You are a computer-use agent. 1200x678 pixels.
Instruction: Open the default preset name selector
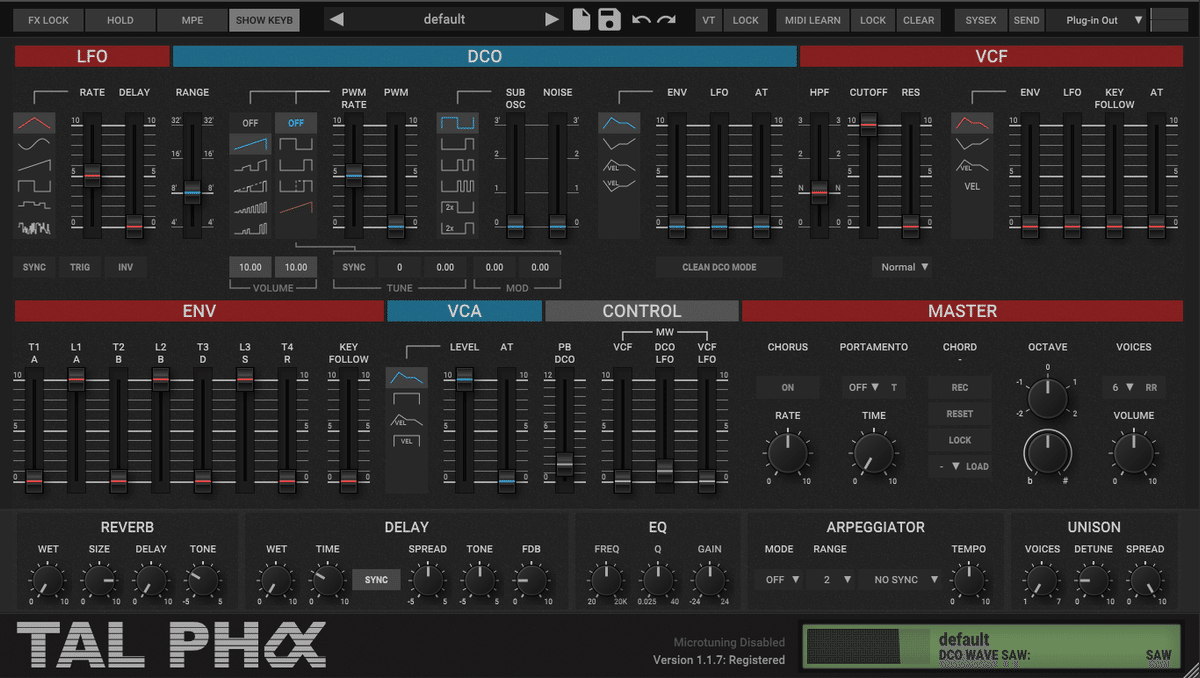444,19
